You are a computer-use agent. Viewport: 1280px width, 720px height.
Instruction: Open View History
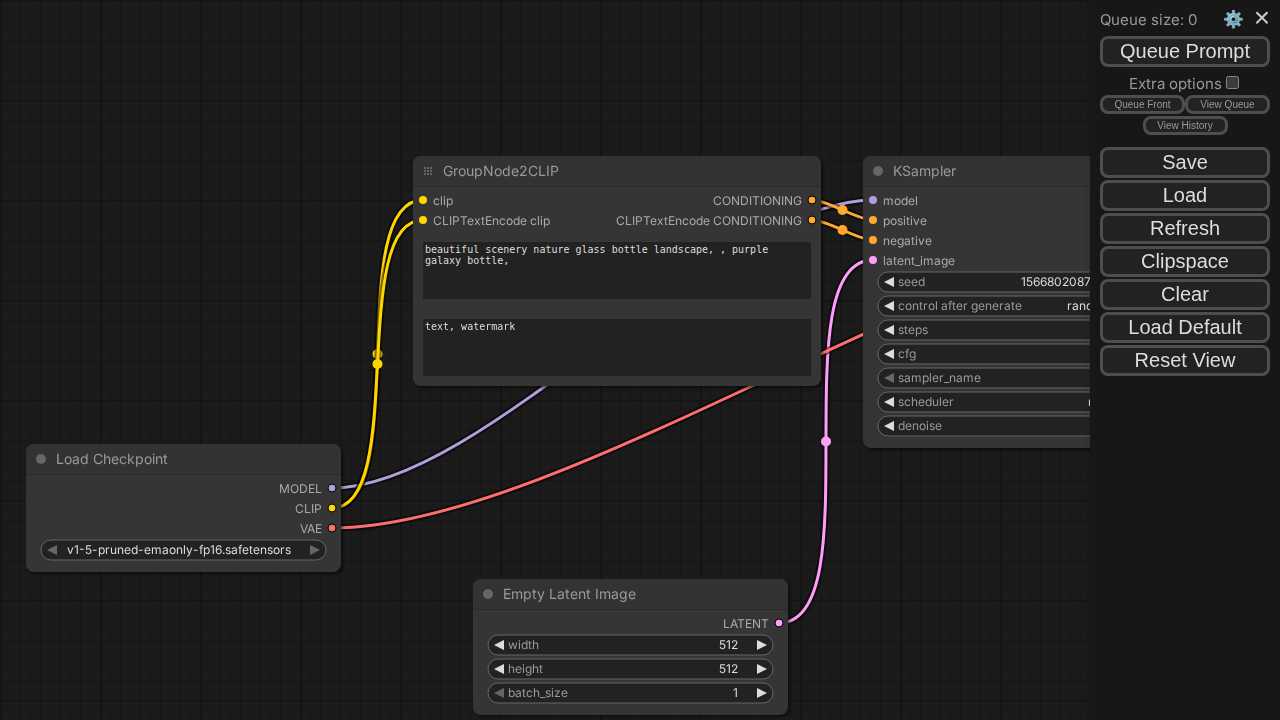pos(1184,125)
